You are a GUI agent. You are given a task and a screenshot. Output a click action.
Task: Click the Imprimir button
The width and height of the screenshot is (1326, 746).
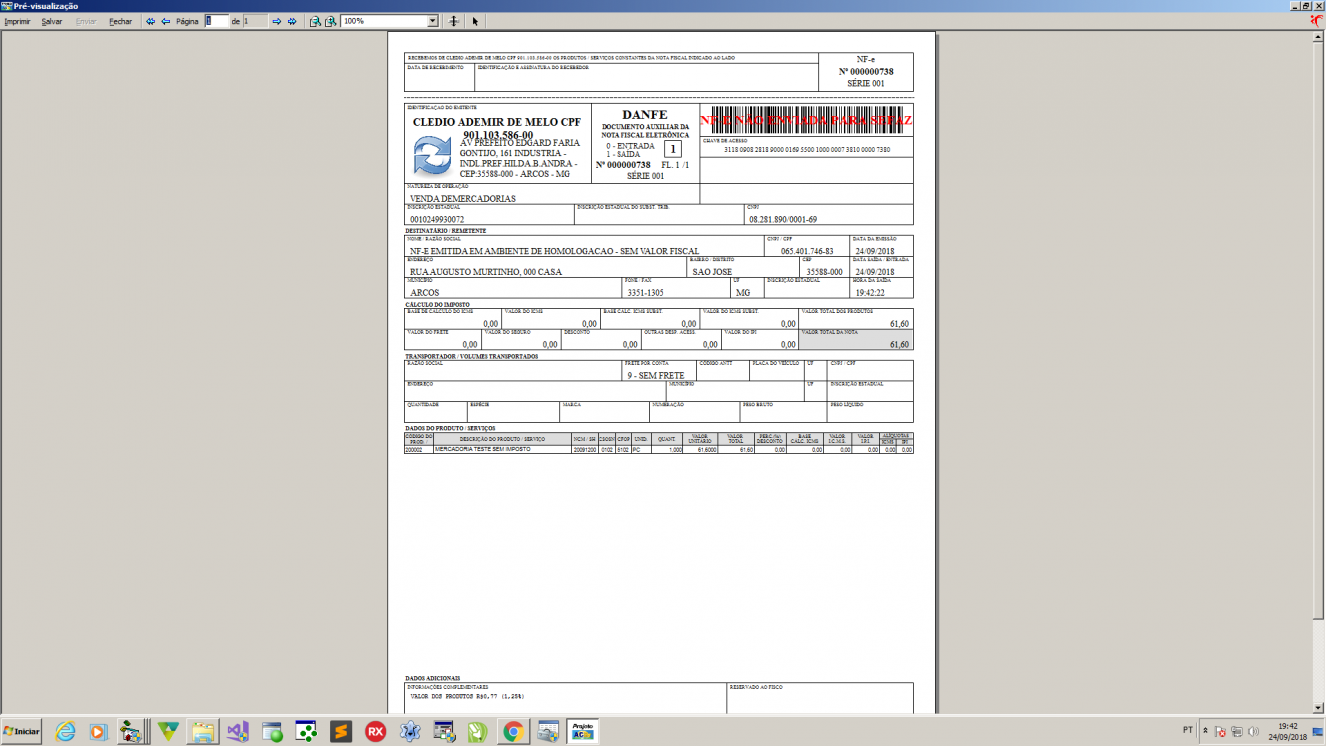pyautogui.click(x=17, y=21)
